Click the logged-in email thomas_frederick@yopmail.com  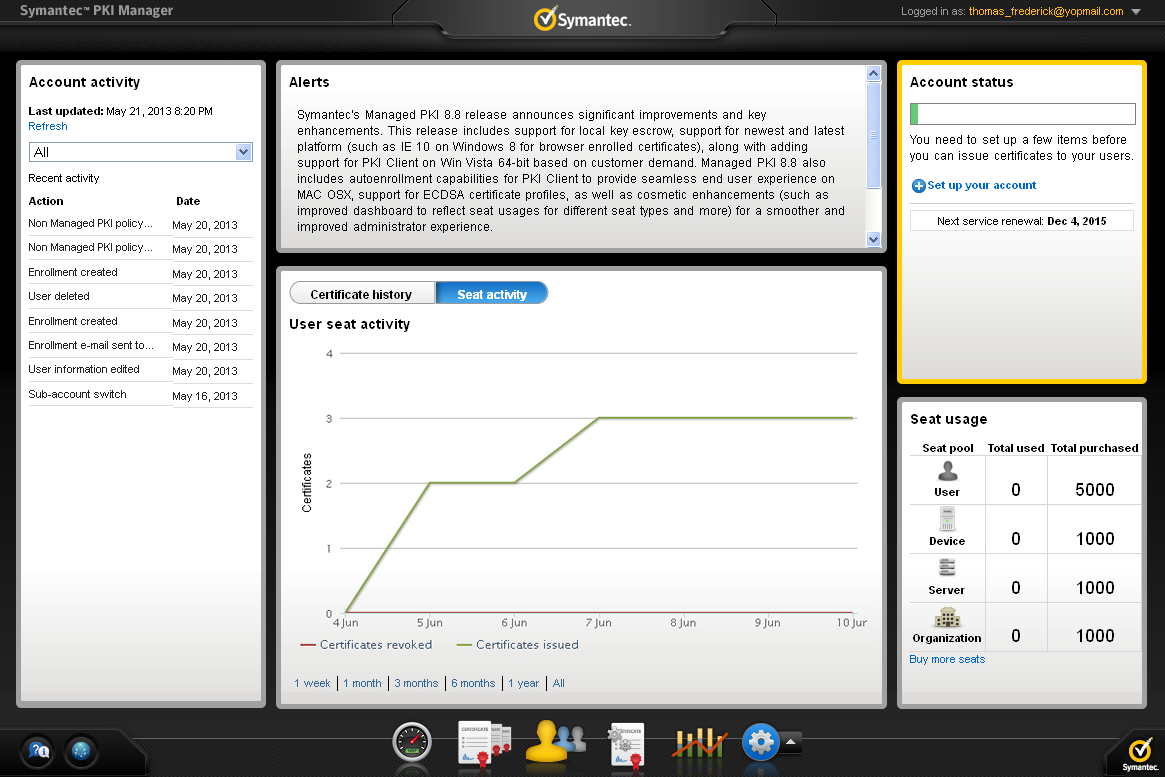(1046, 11)
